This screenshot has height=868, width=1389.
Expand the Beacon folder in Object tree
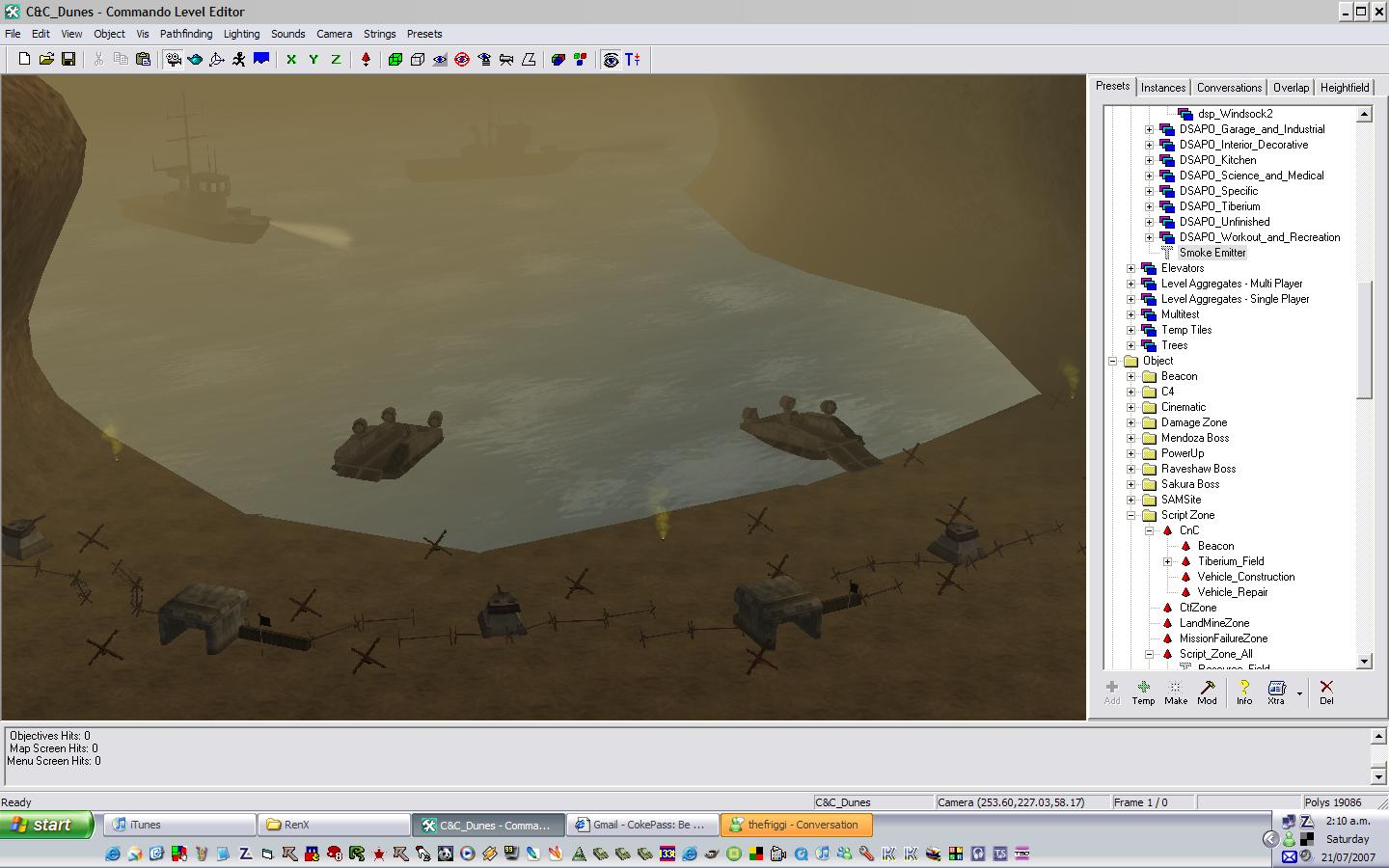[x=1131, y=376]
